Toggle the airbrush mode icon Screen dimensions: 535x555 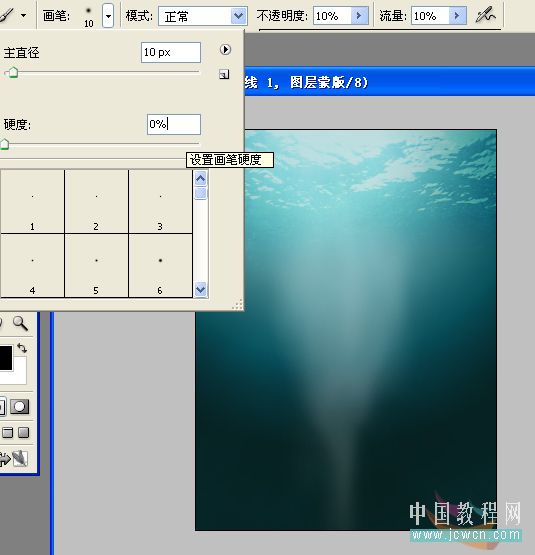[486, 15]
